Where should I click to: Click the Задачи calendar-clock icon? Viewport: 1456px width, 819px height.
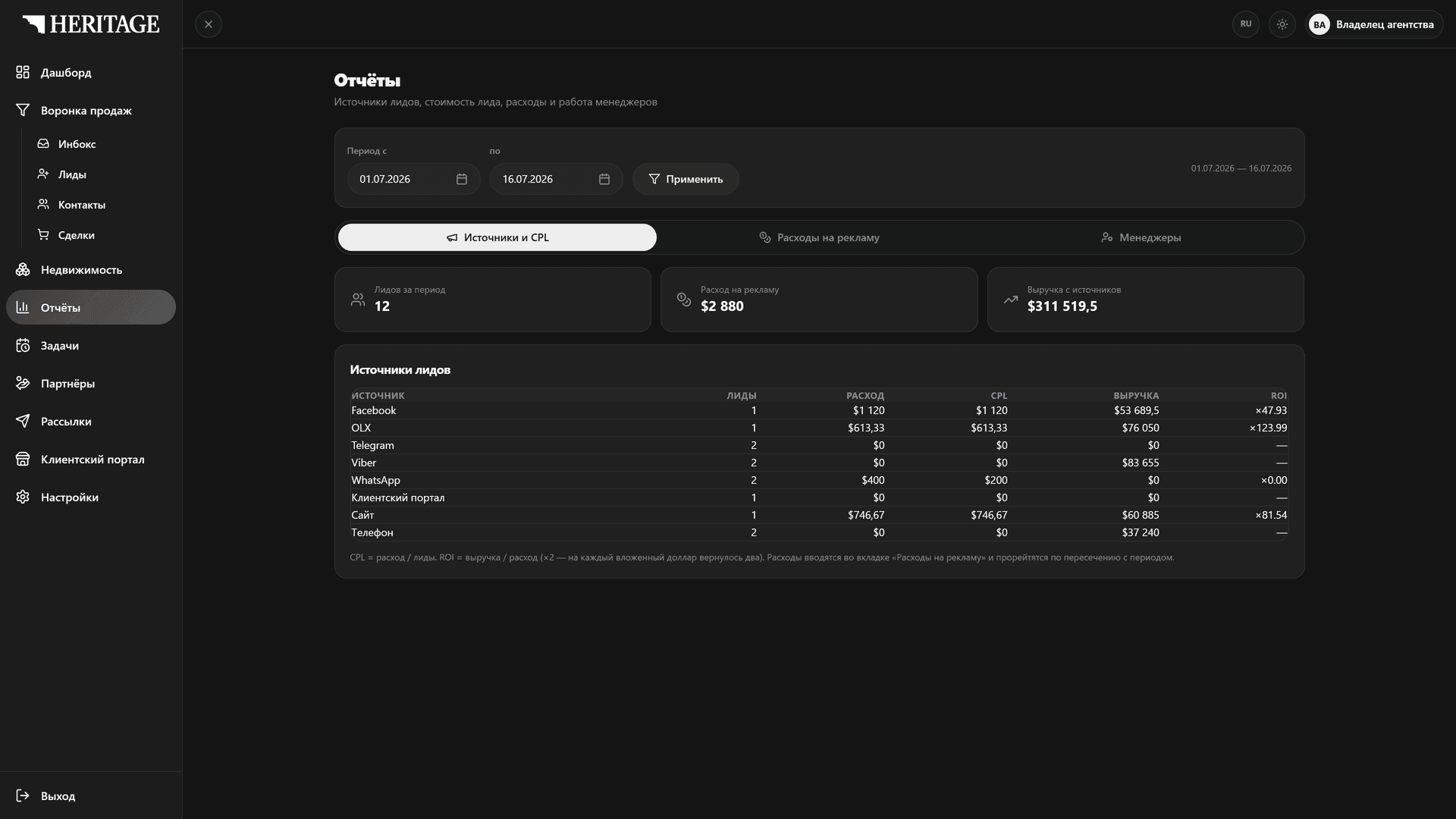[x=23, y=345]
